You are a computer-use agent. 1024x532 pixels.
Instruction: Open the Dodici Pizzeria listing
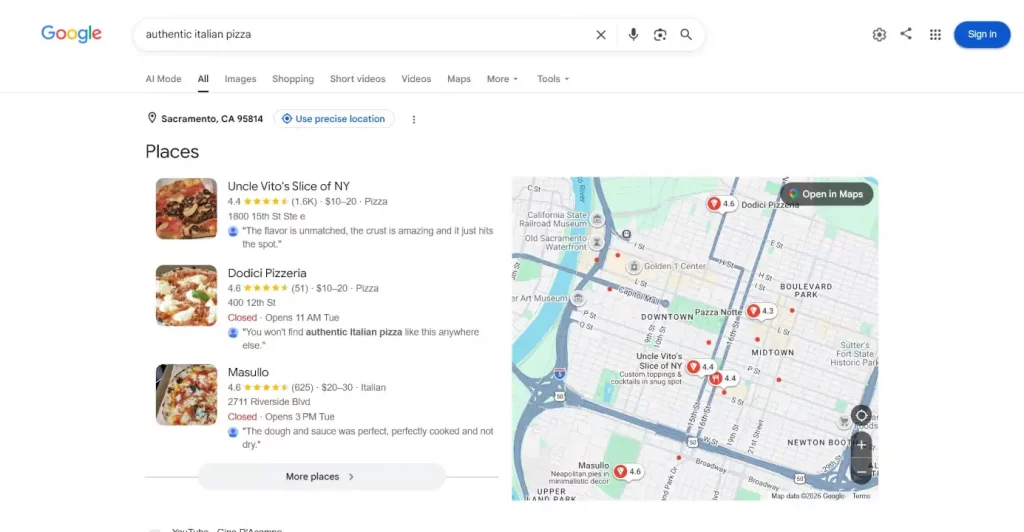tap(267, 273)
